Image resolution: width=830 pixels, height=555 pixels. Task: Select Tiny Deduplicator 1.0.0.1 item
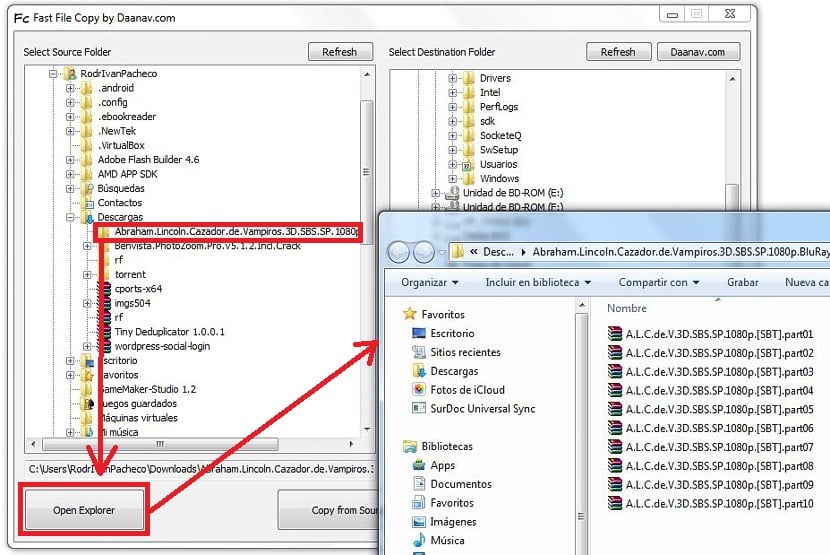click(x=169, y=332)
